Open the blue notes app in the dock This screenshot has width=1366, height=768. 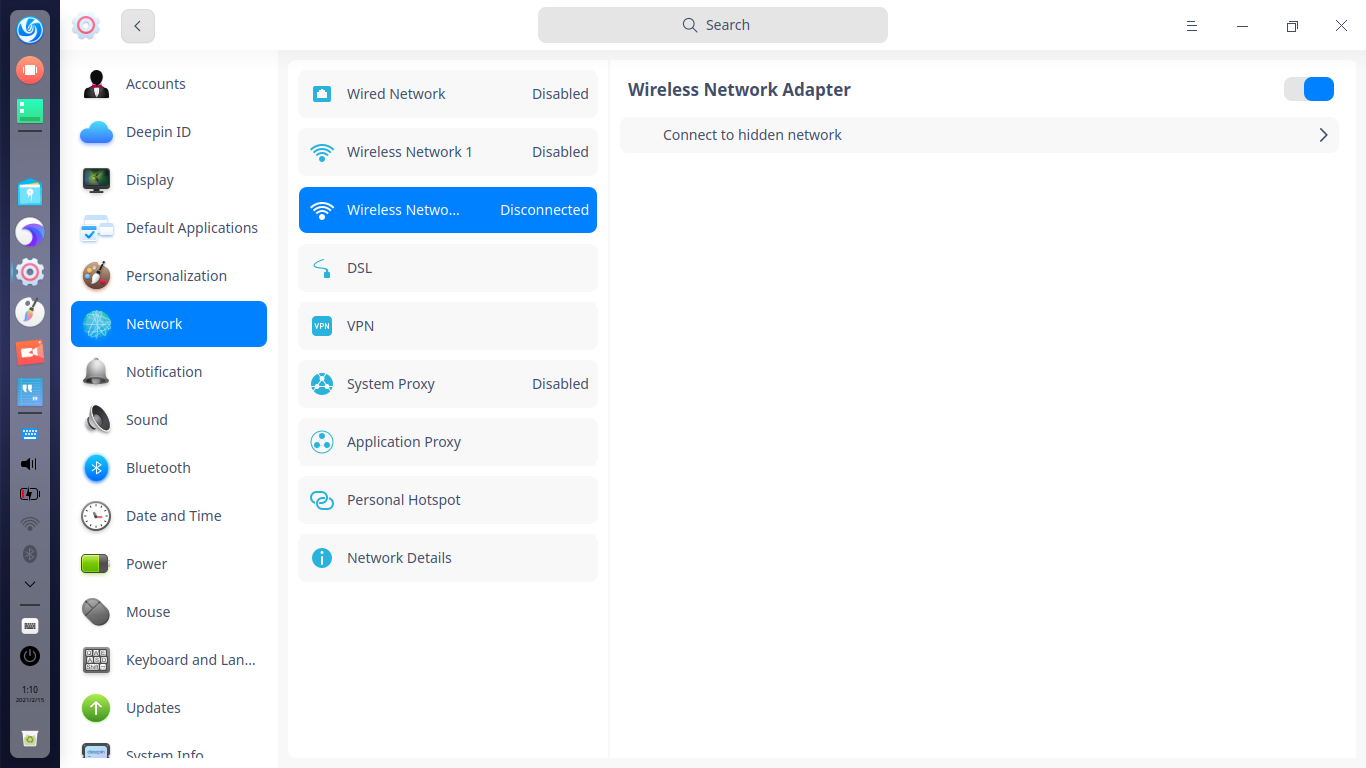[x=30, y=392]
